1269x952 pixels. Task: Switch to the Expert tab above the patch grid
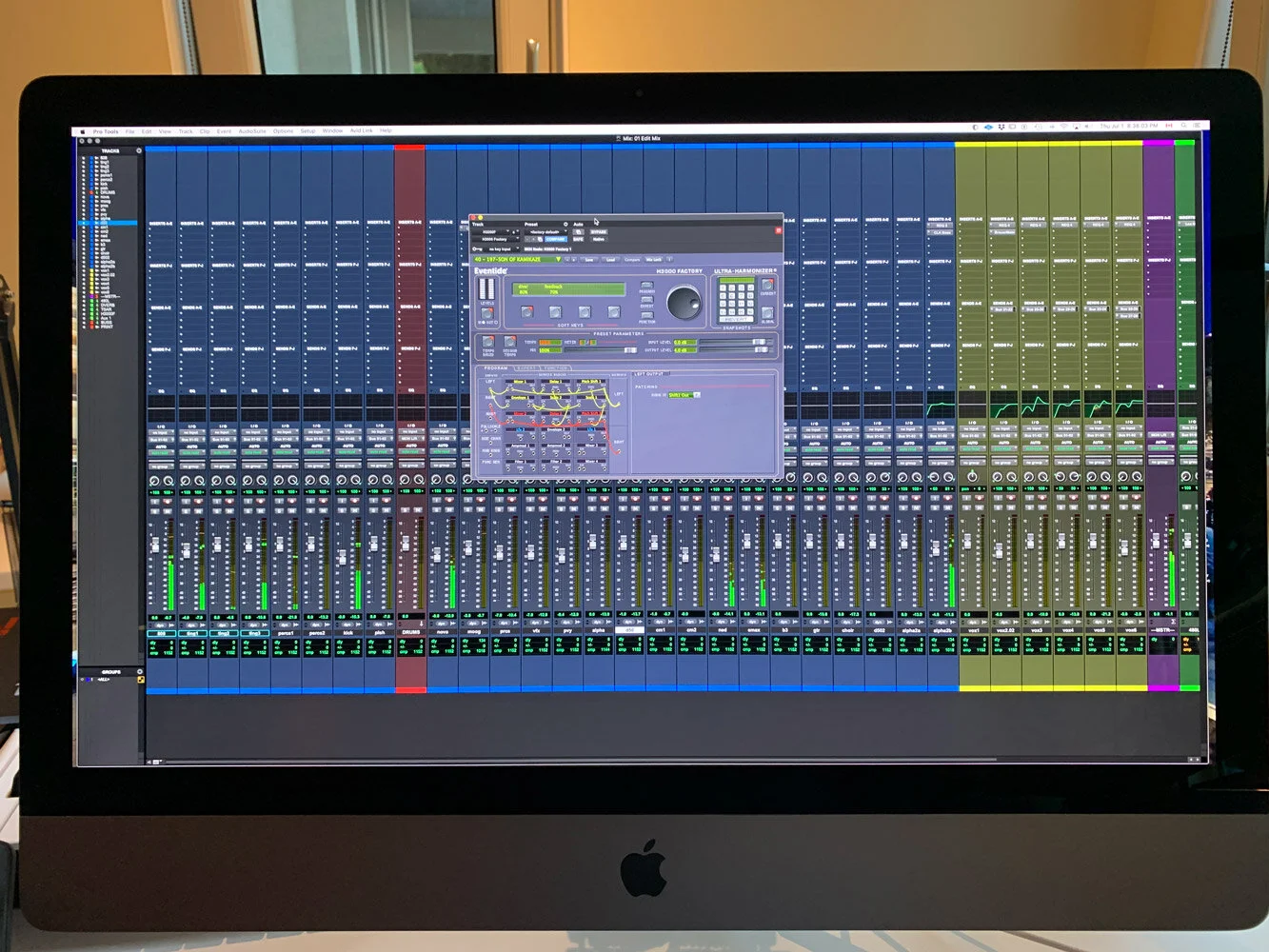click(526, 368)
